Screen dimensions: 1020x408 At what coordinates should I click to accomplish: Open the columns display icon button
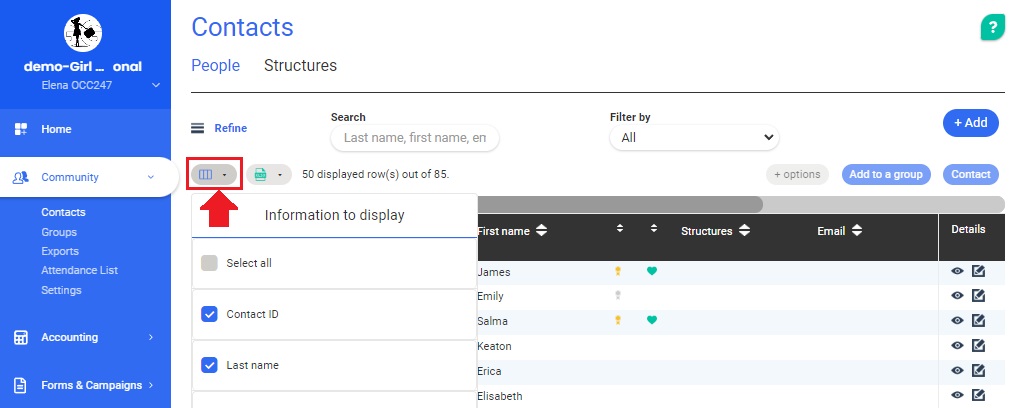click(x=214, y=174)
